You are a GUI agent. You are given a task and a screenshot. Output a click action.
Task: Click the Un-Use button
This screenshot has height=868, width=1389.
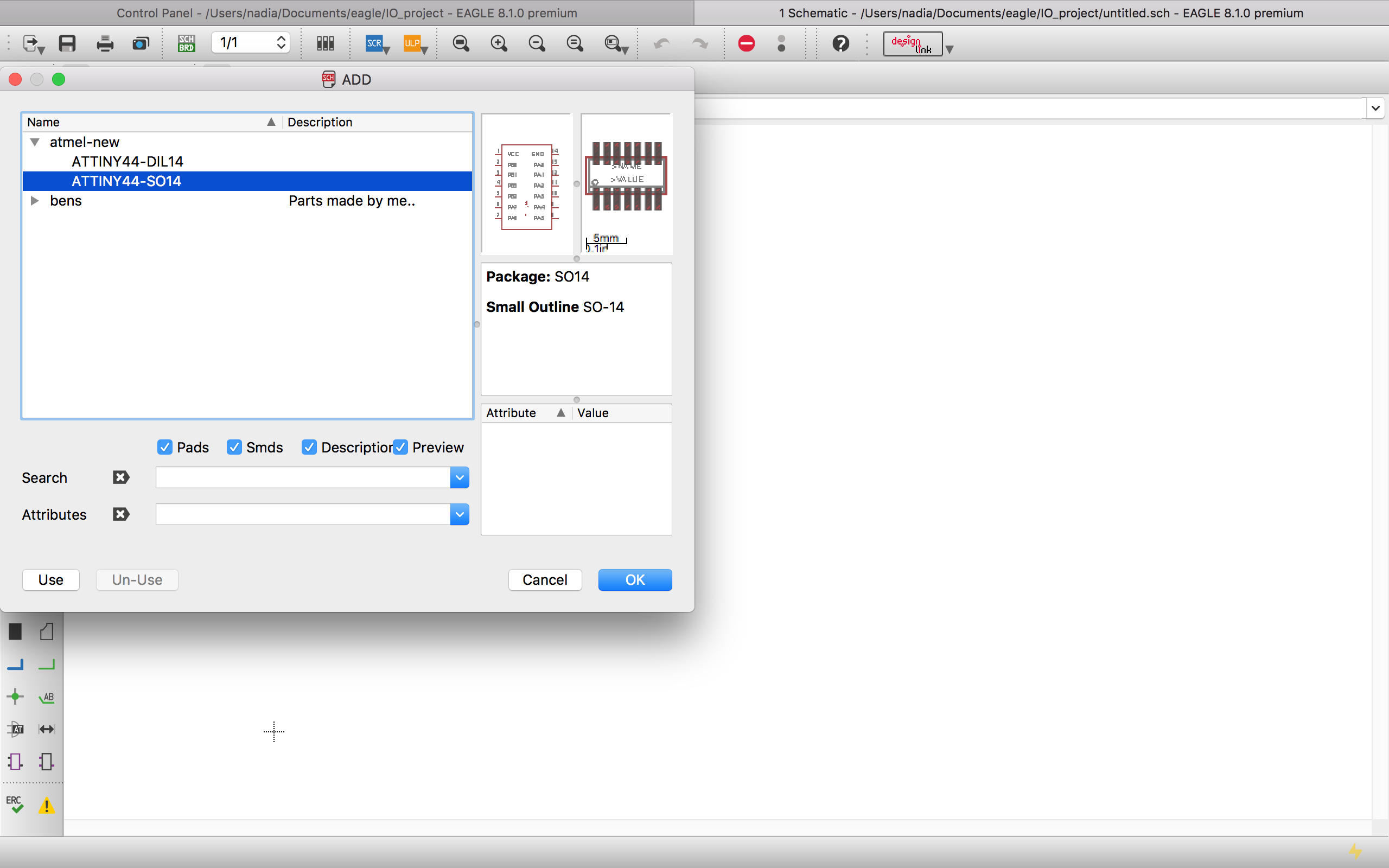[137, 580]
